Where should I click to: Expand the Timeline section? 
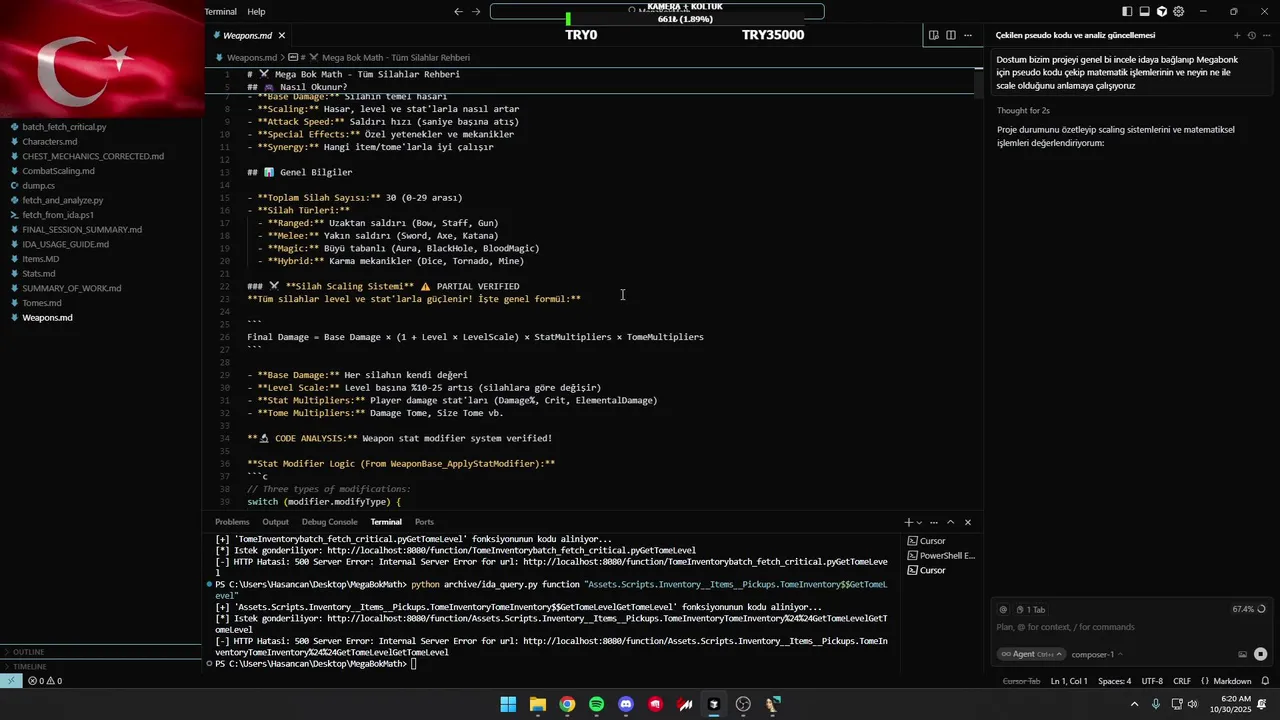100,666
